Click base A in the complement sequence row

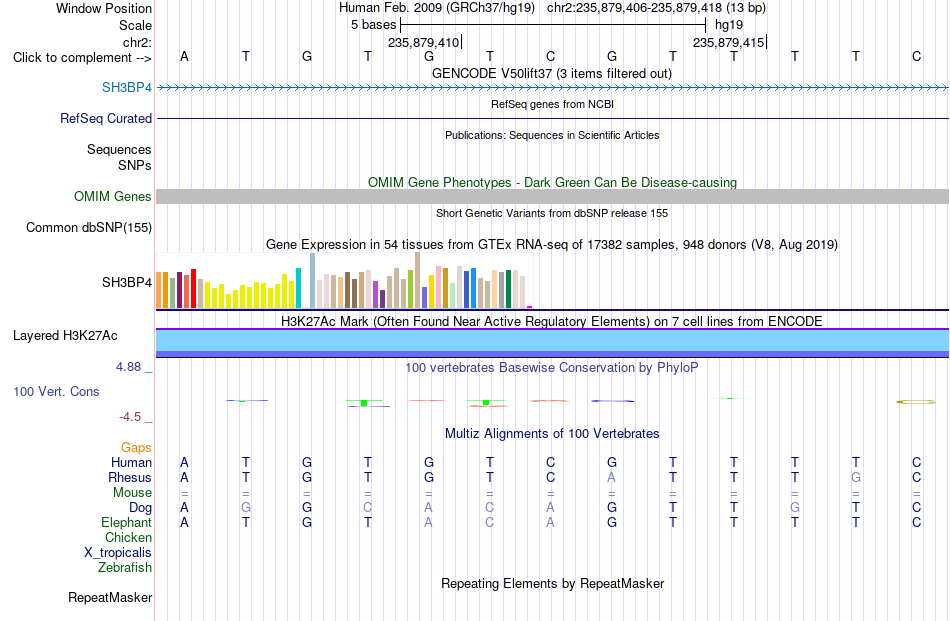point(184,56)
